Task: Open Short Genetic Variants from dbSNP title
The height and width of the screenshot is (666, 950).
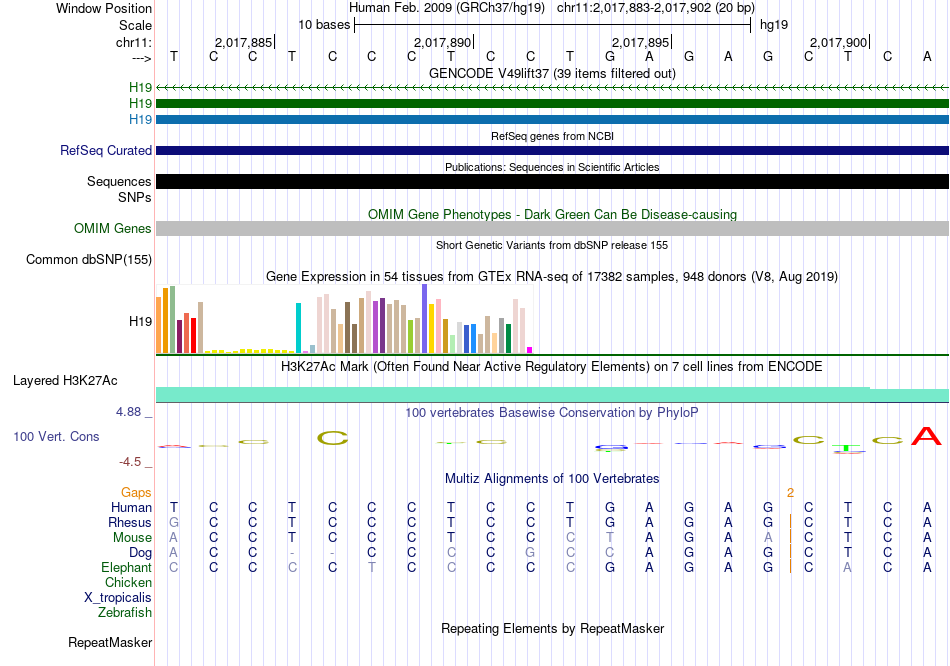Action: (552, 245)
